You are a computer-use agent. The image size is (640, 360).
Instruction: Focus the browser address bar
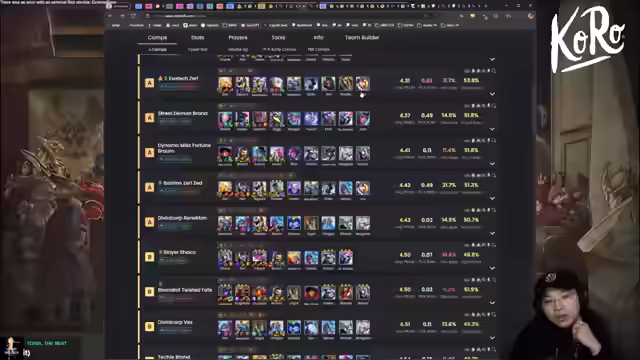pos(286,16)
